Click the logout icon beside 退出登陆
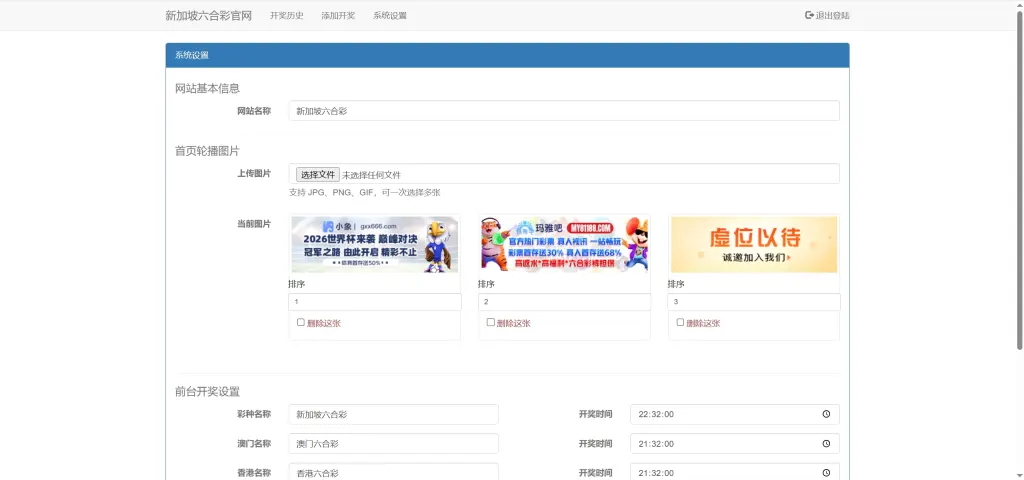This screenshot has height=480, width=1024. tap(809, 15)
